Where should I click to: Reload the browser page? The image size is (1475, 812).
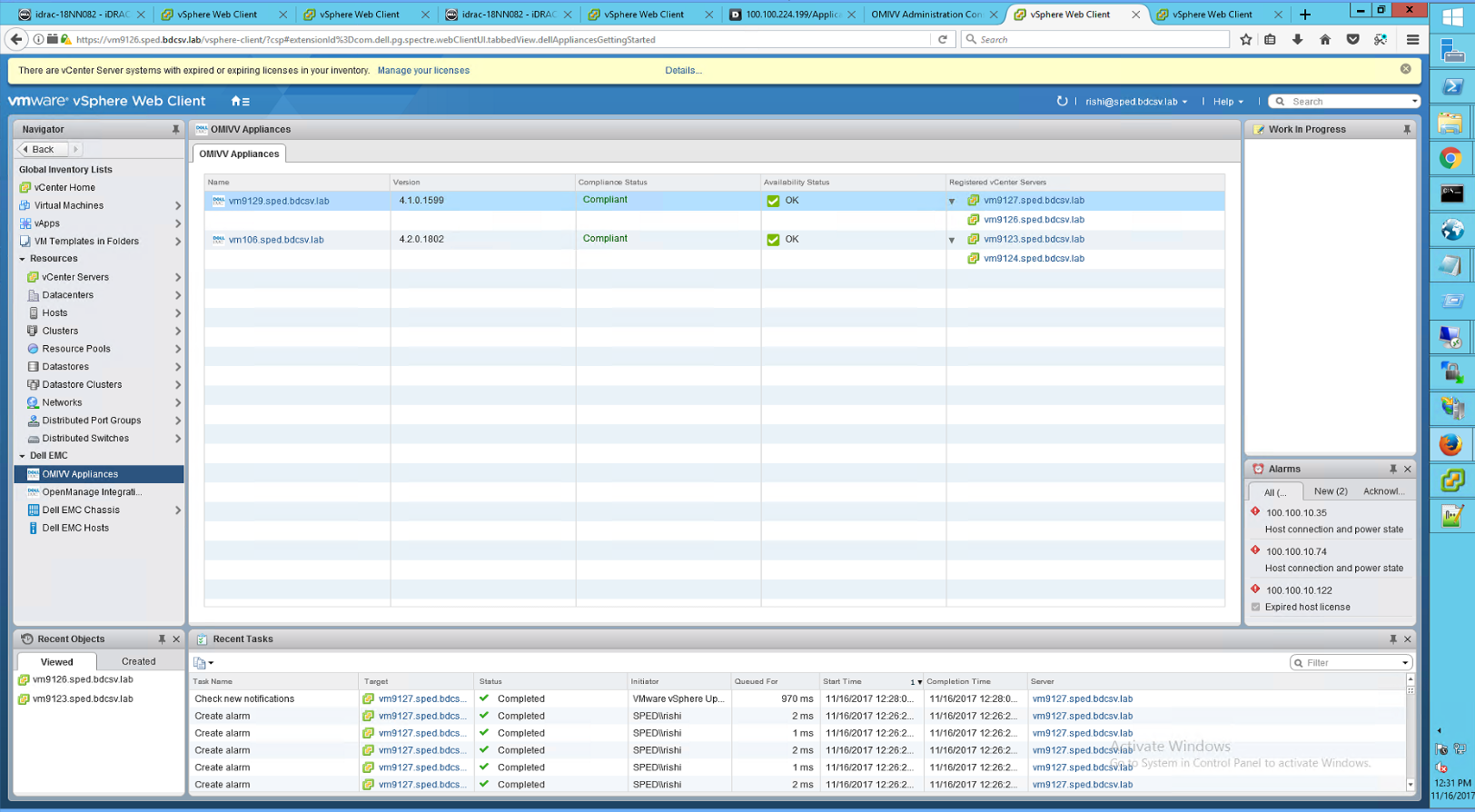point(943,39)
